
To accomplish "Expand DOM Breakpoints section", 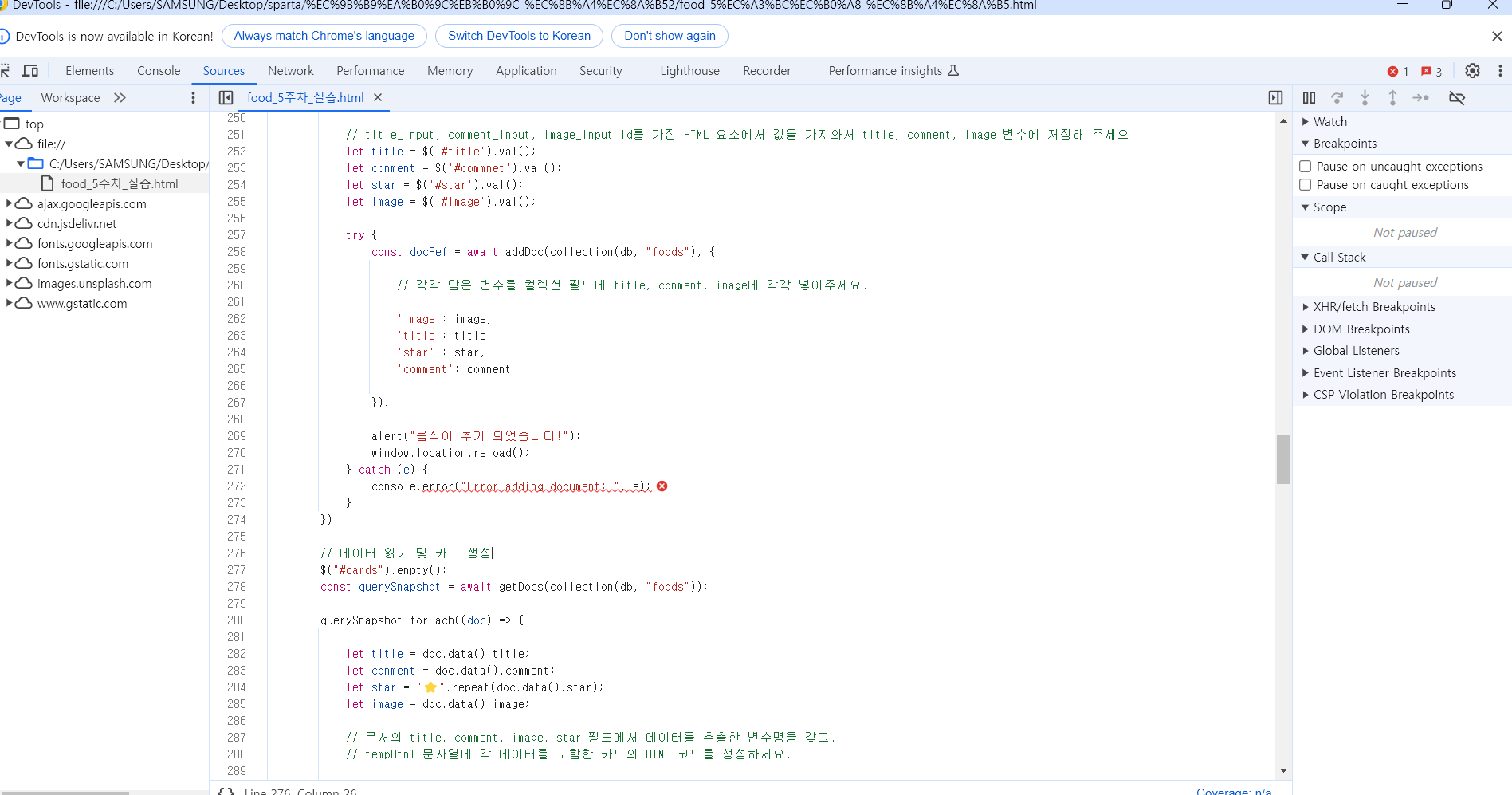I will point(1306,329).
